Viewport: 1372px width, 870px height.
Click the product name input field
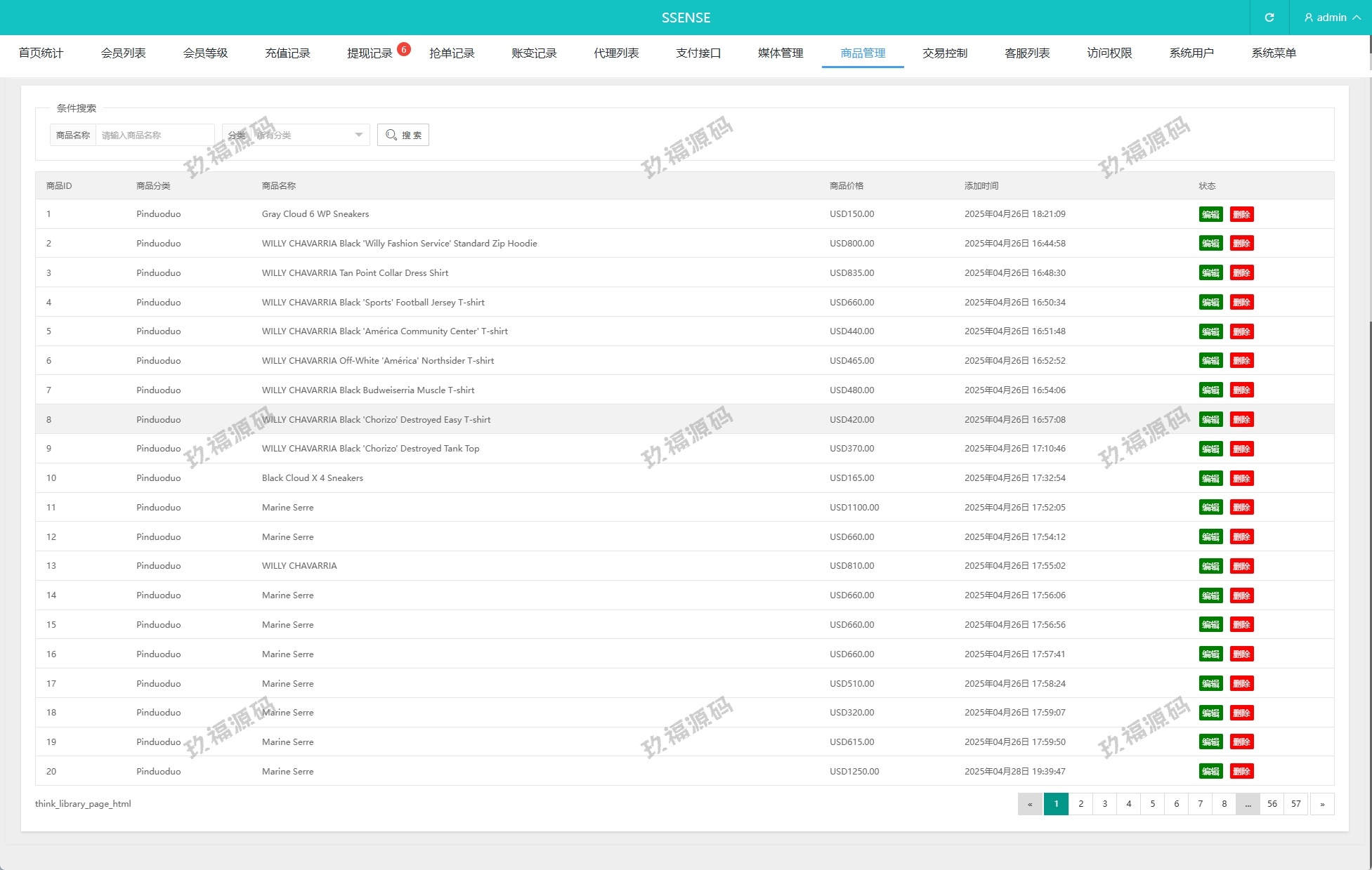pos(155,135)
